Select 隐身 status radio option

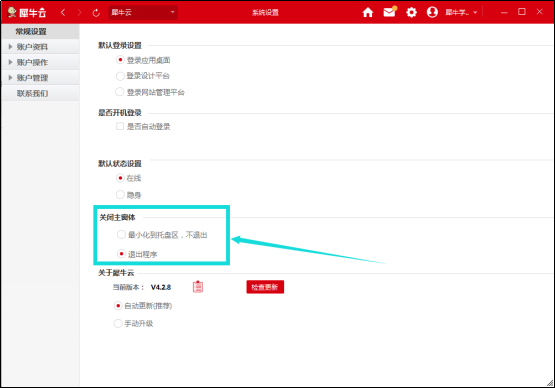[x=120, y=194]
